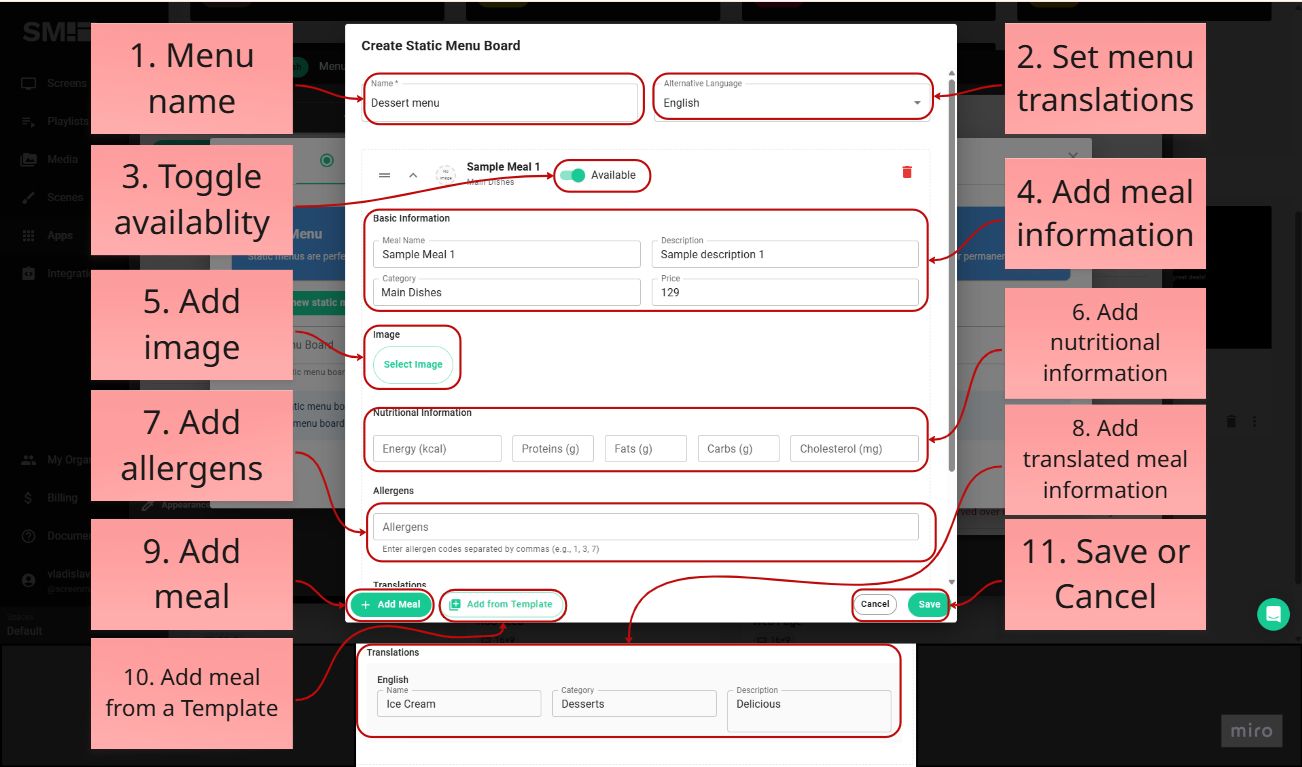Click the Add Meal button

[391, 604]
